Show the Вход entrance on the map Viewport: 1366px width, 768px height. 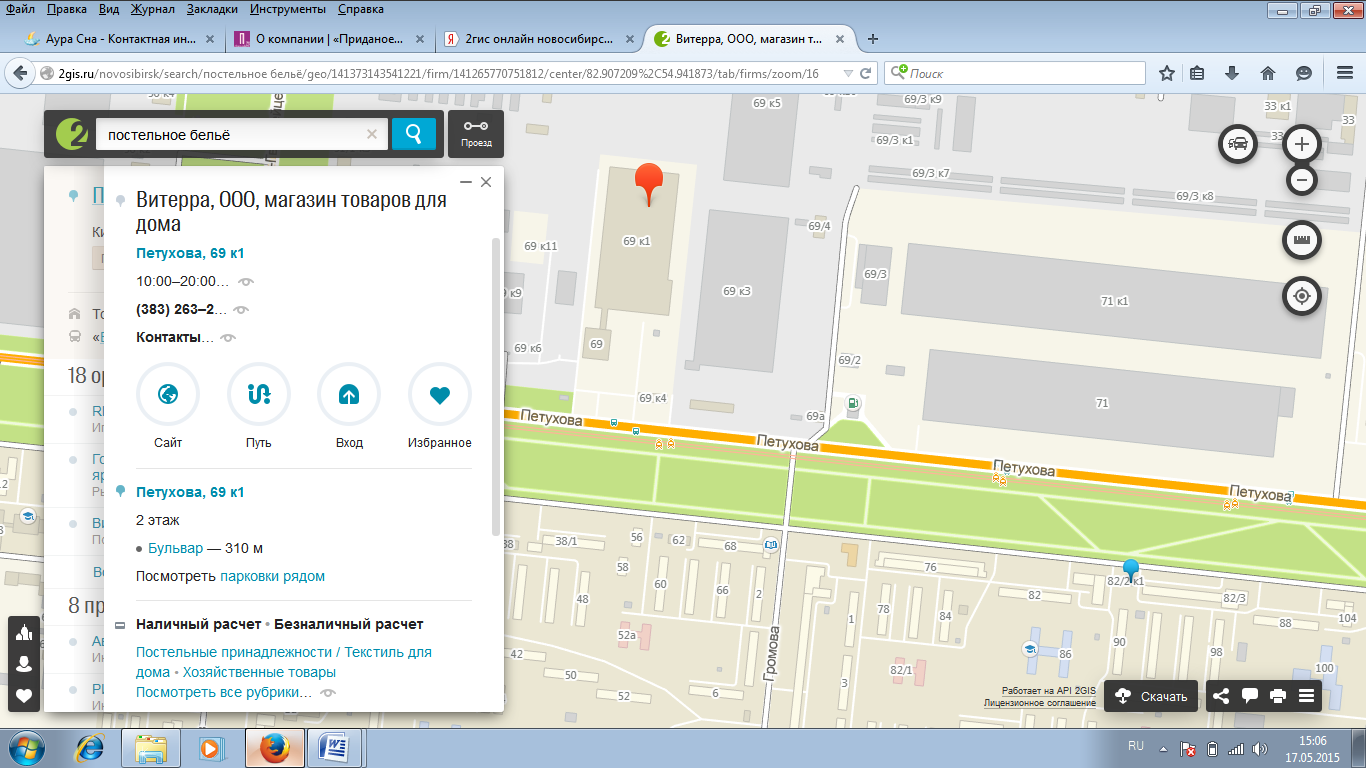349,394
